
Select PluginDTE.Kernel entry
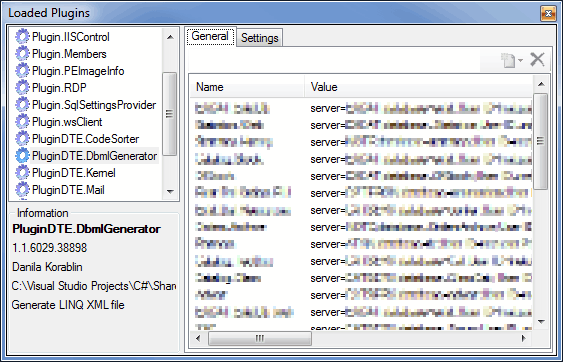click(74, 173)
